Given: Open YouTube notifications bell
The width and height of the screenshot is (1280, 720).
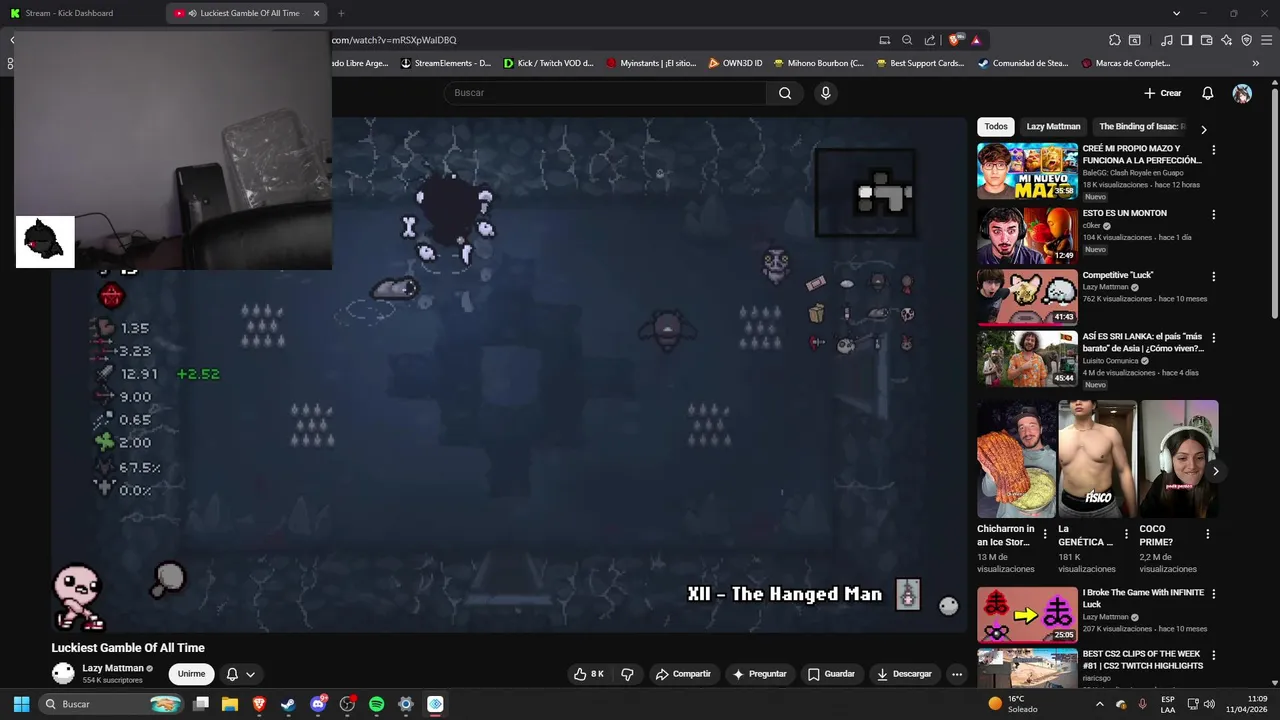Looking at the screenshot, I should tap(1207, 93).
